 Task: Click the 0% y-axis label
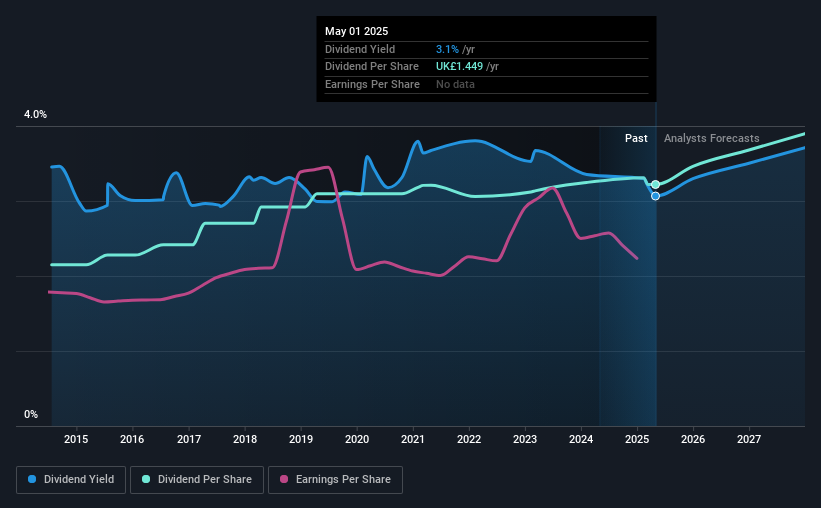[31, 414]
